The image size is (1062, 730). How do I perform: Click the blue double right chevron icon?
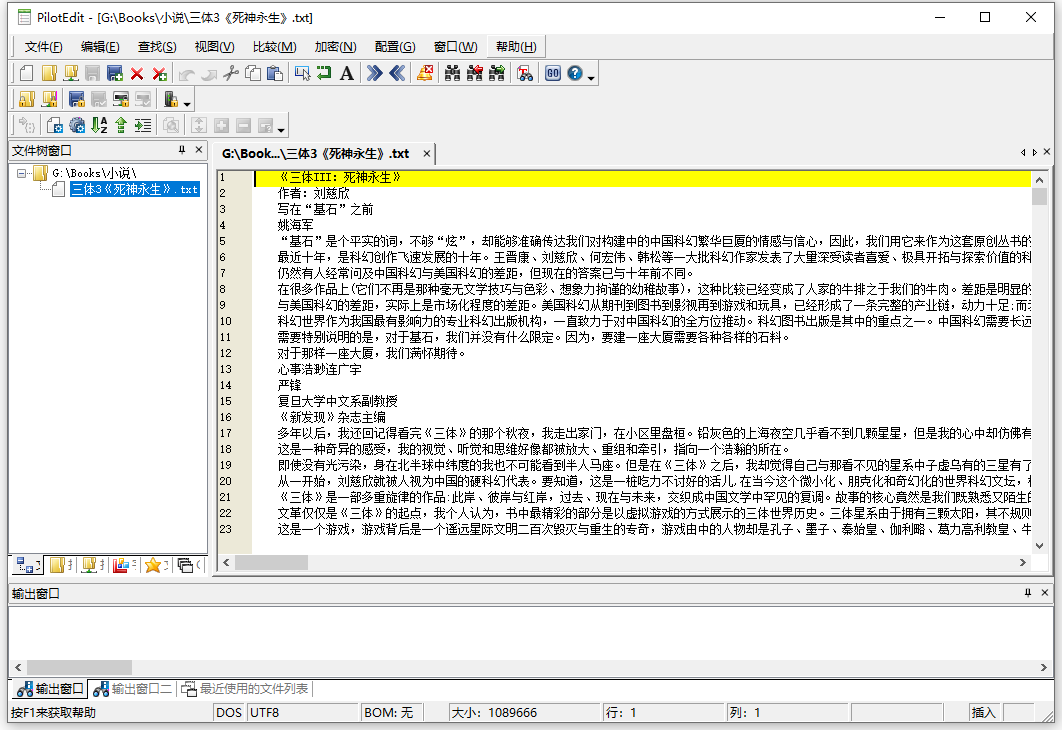pyautogui.click(x=374, y=73)
